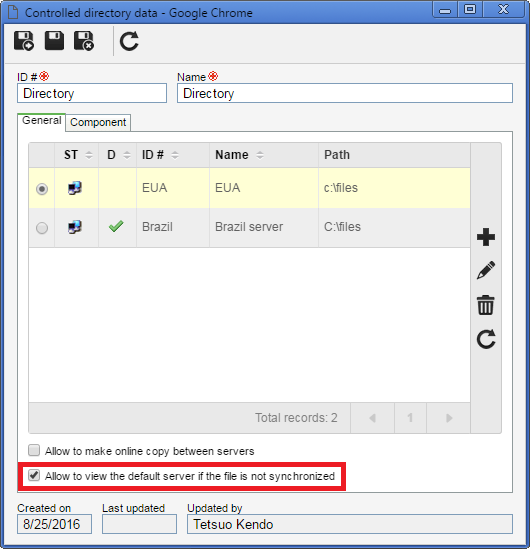Add a new server with plus icon
This screenshot has height=549, width=530.
486,237
